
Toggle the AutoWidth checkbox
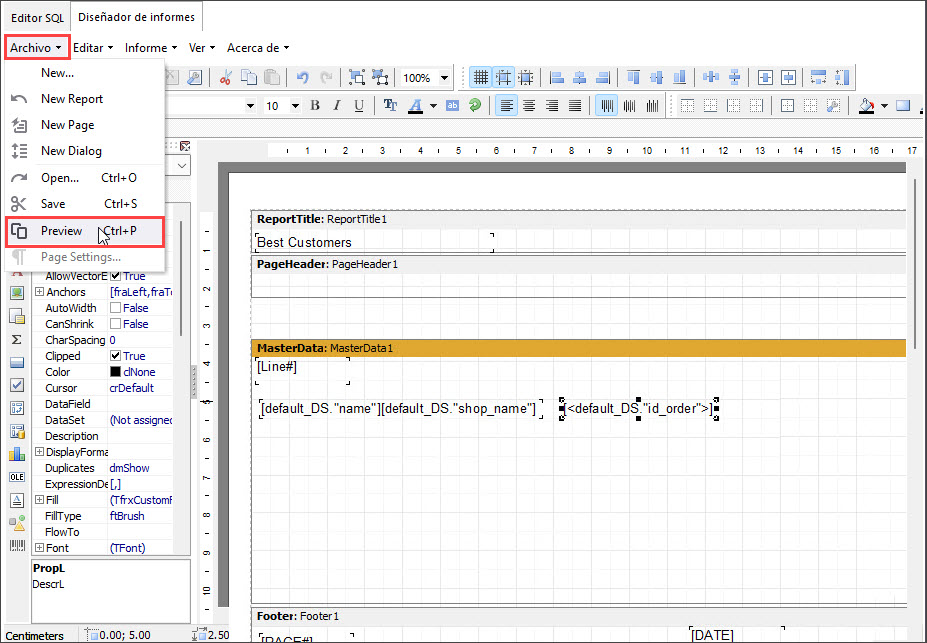click(x=116, y=308)
